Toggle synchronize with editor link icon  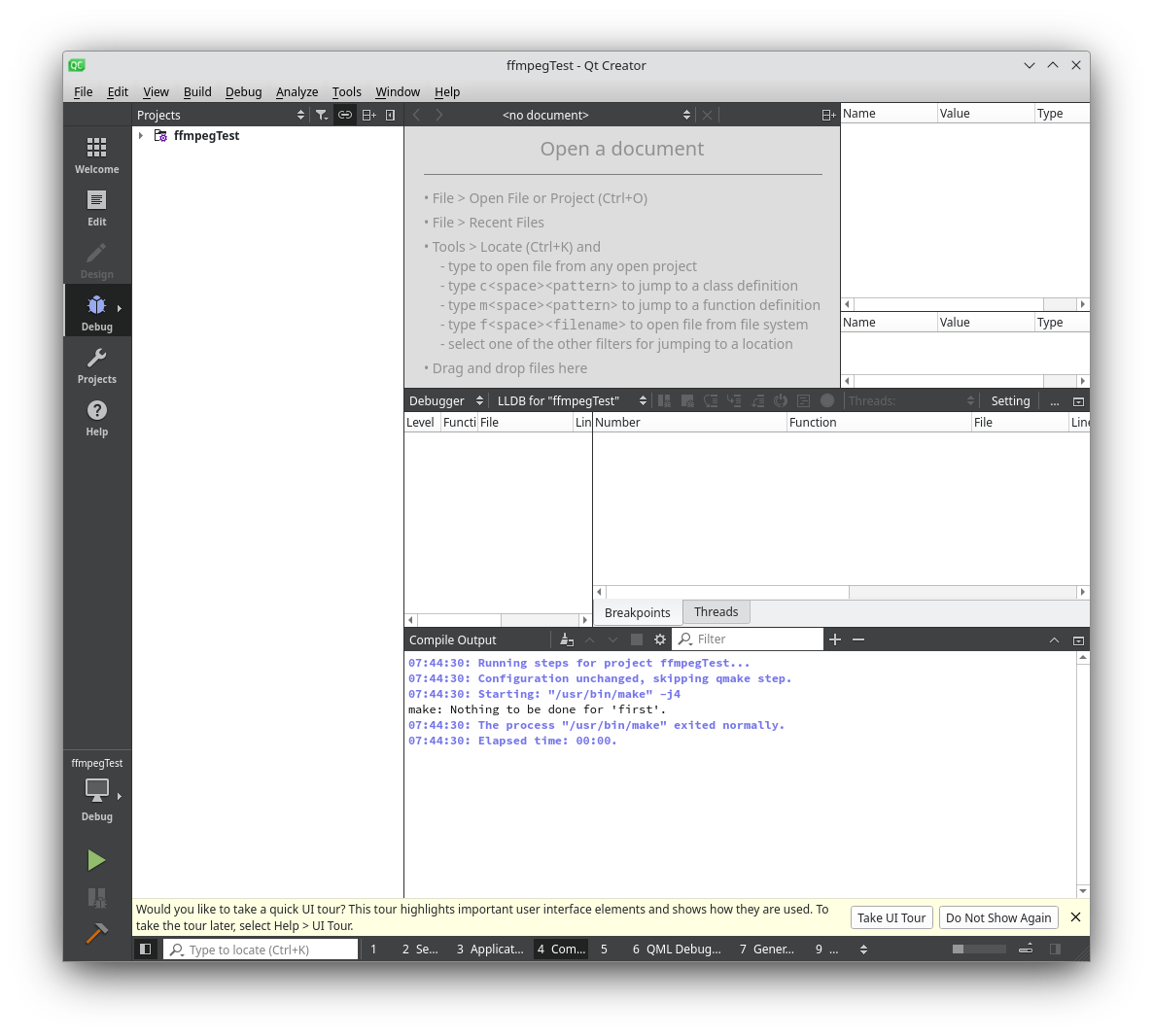[x=345, y=115]
